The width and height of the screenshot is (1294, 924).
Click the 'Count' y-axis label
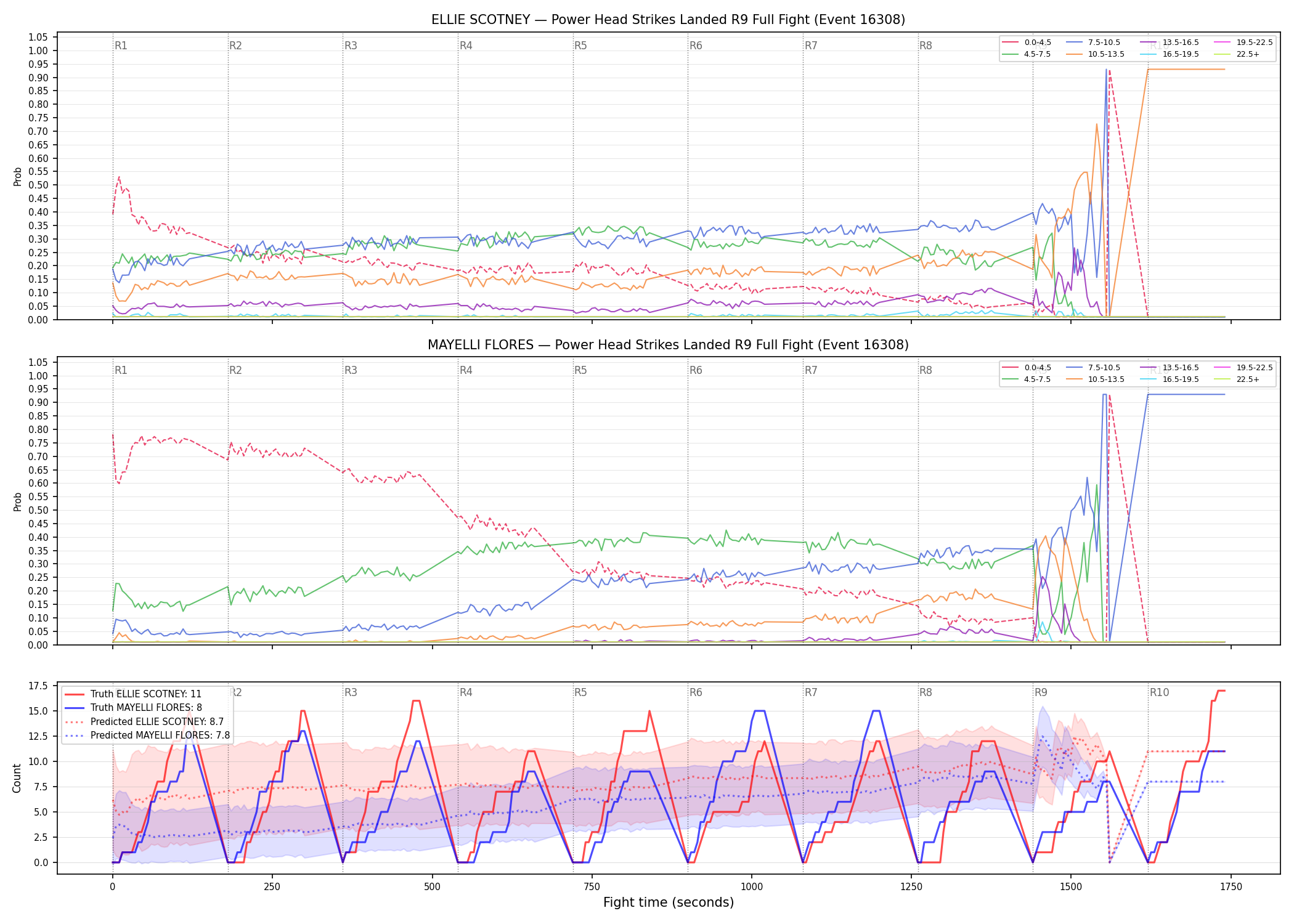(17, 778)
